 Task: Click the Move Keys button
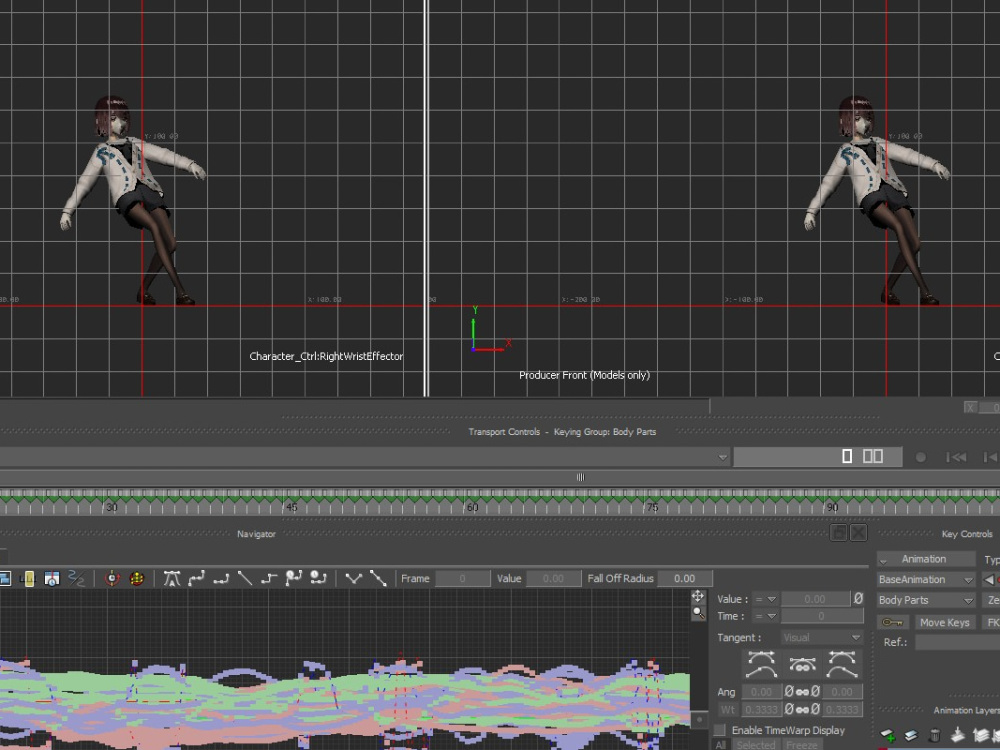[945, 622]
